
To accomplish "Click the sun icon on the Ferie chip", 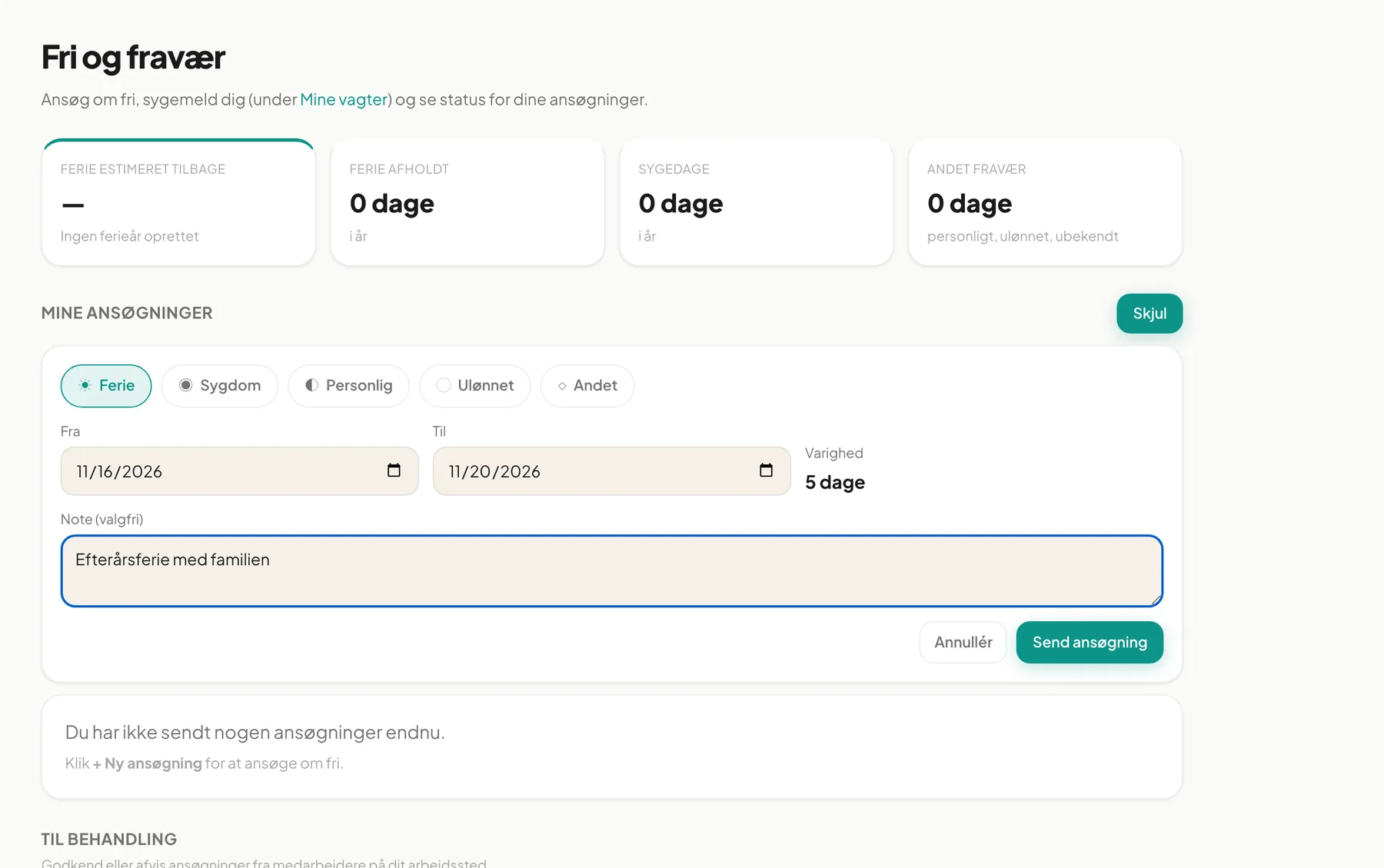I will (85, 385).
